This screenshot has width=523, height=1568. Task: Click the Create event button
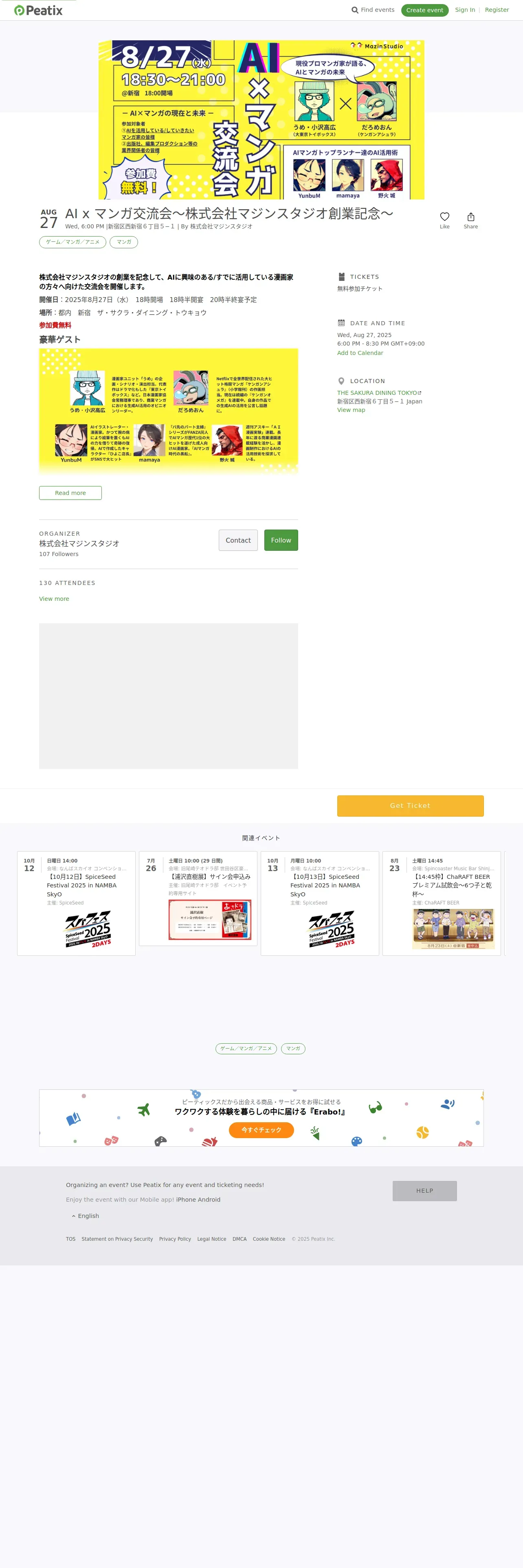coord(425,10)
